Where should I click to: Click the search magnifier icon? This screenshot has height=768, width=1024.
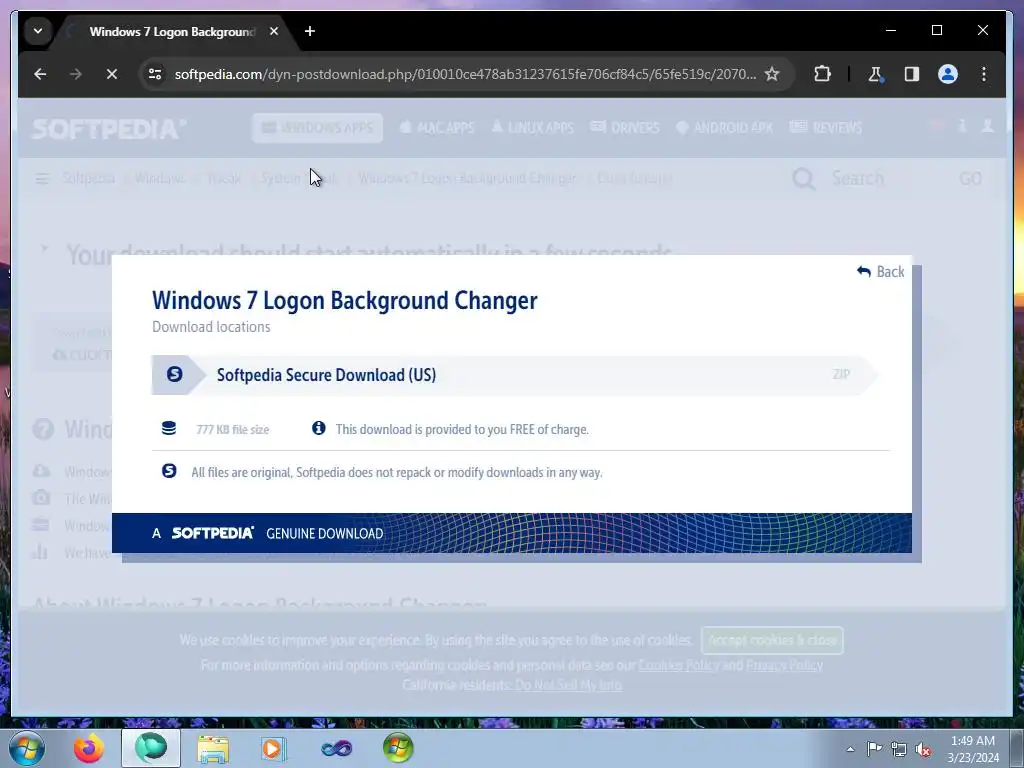coord(804,178)
